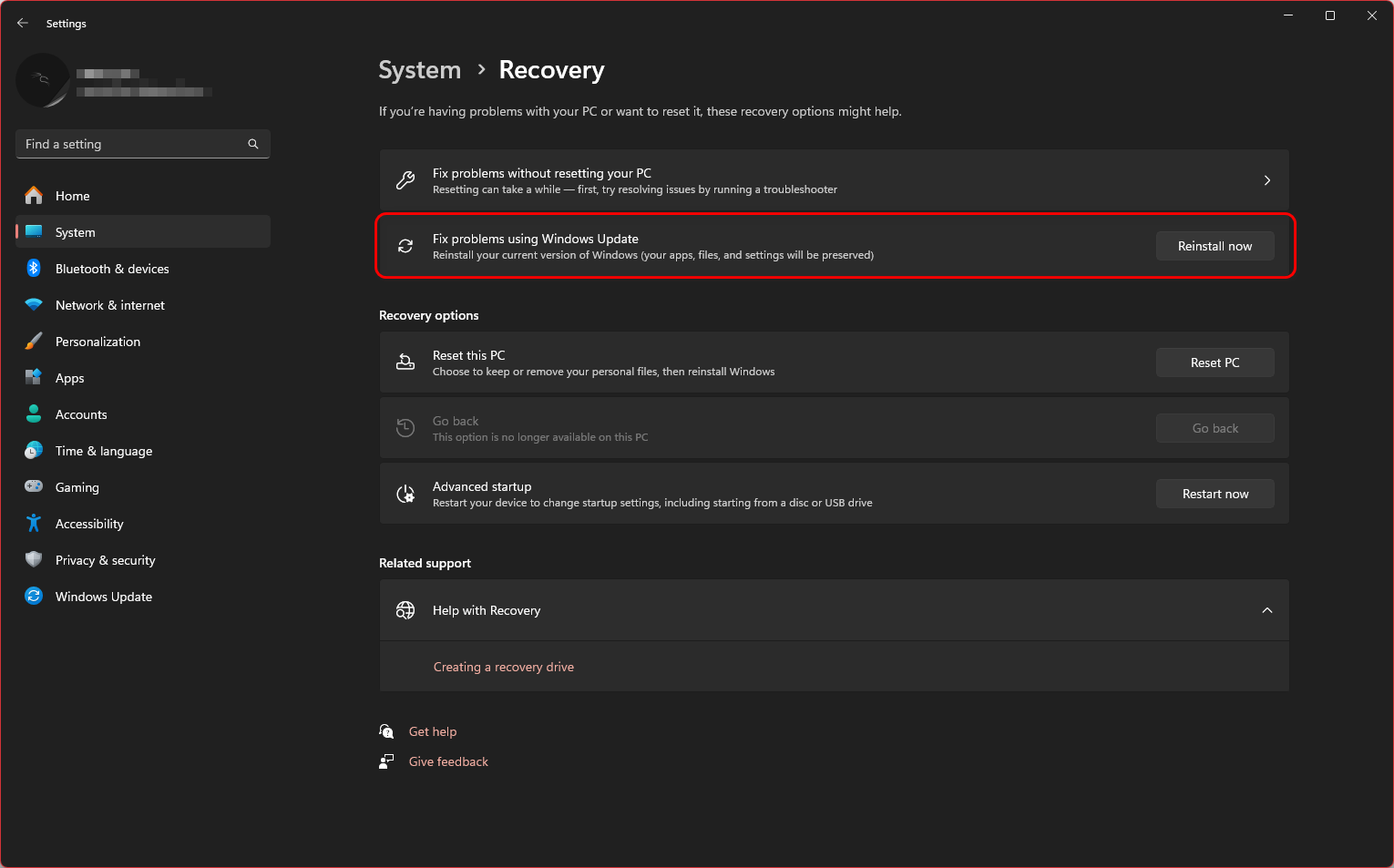Click the Accessibility figure icon in sidebar
The height and width of the screenshot is (868, 1394).
34,524
